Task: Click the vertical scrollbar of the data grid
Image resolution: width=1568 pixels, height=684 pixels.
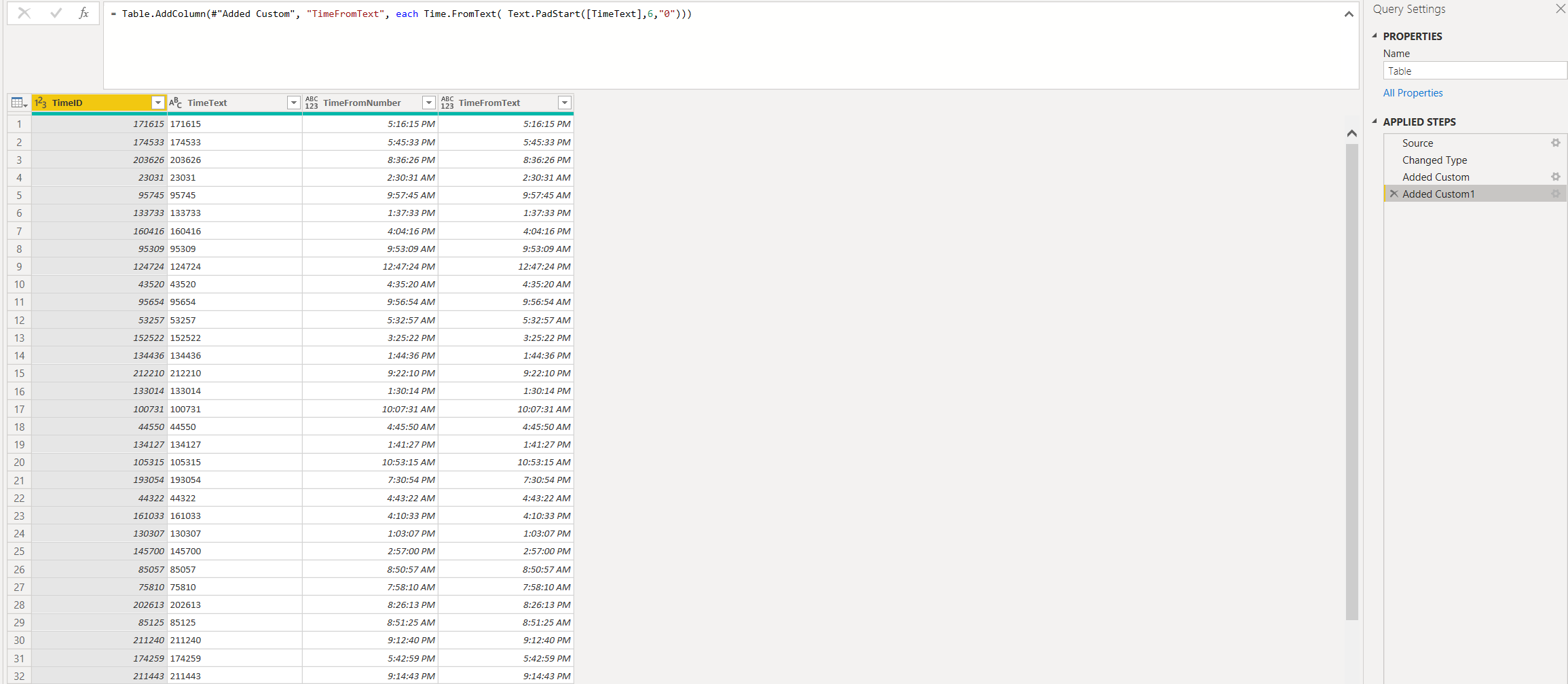Action: tap(1351, 380)
